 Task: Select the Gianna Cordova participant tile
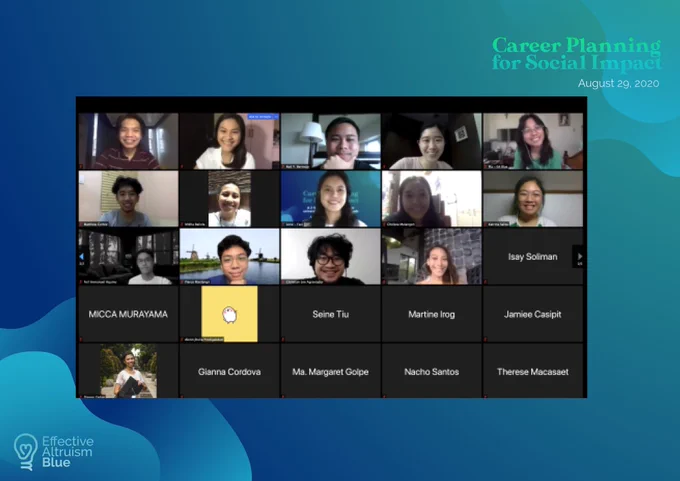pyautogui.click(x=229, y=371)
